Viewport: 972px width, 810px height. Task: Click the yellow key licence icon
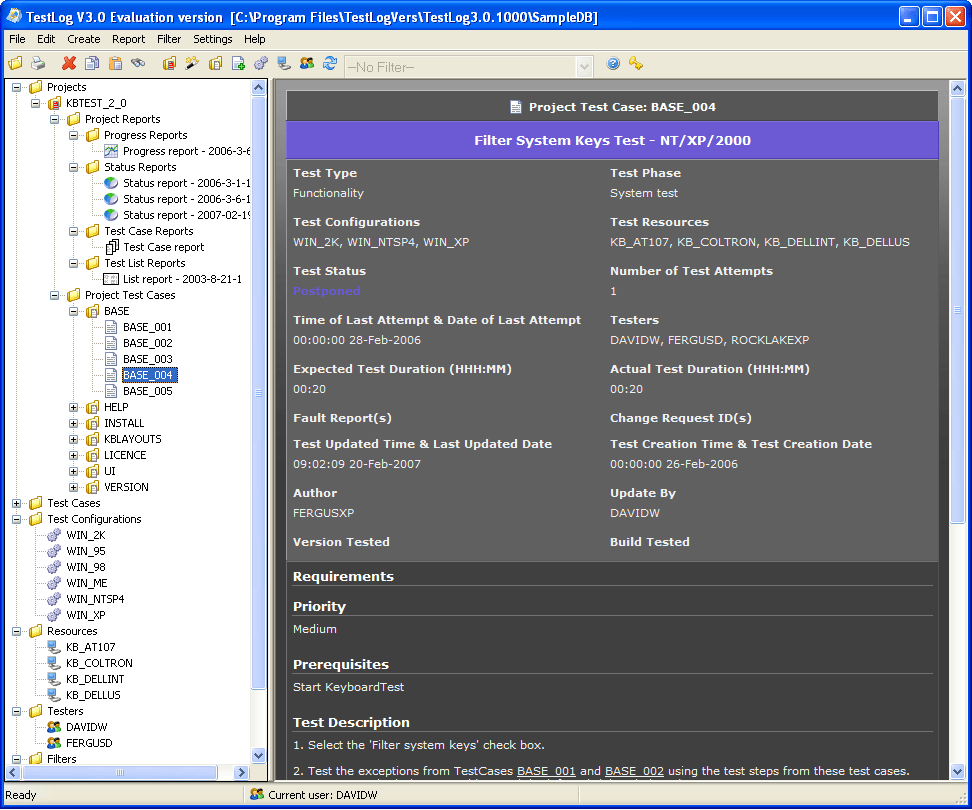click(x=636, y=63)
